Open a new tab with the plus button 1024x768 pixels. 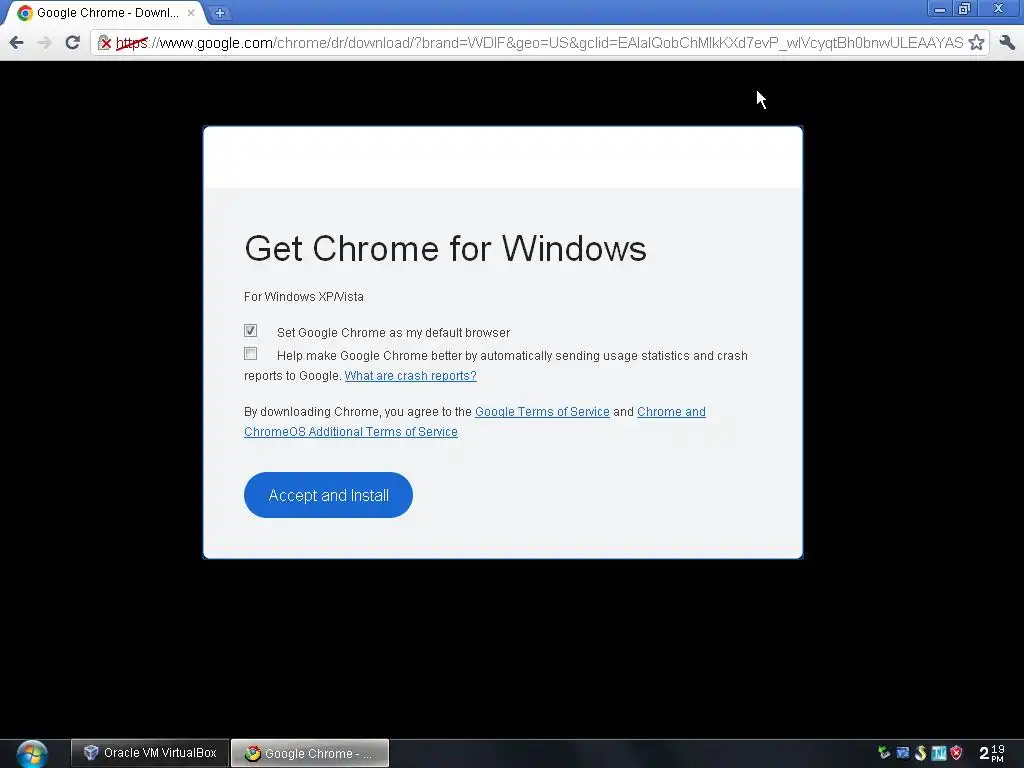click(220, 12)
